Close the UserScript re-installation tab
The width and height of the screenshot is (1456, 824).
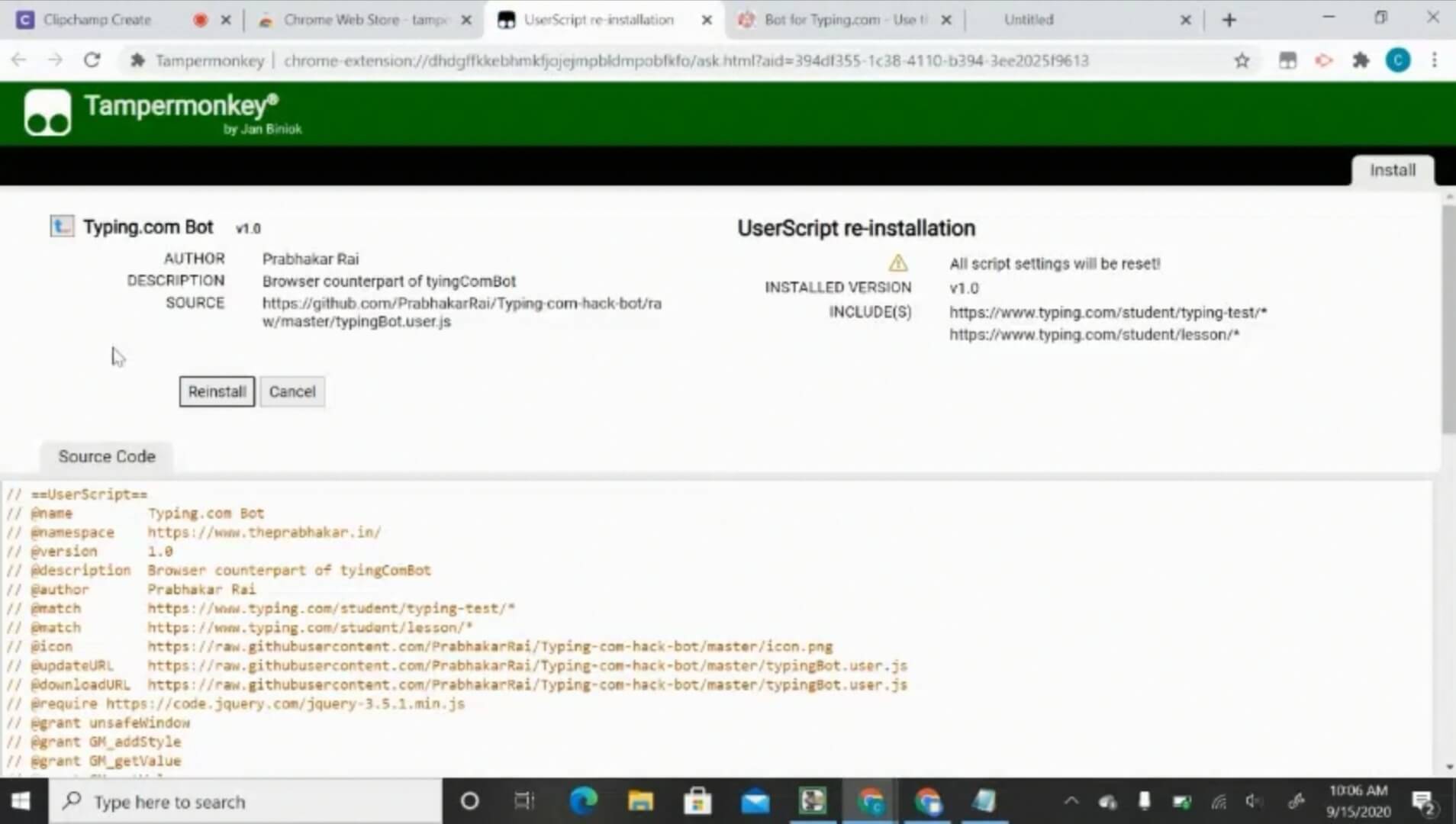click(x=707, y=20)
